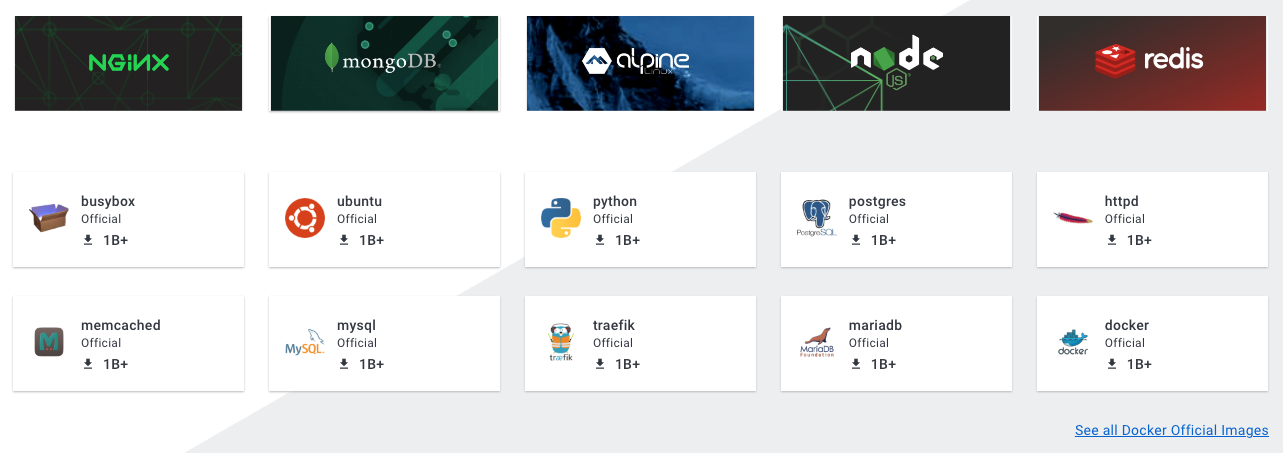The width and height of the screenshot is (1283, 453).
Task: Click Official label under busybox
Action: 101,219
